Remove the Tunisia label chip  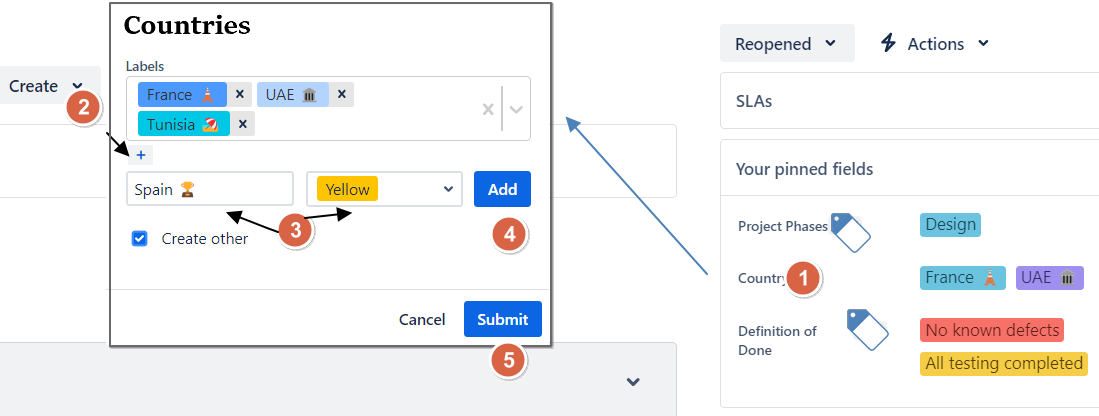click(x=244, y=124)
